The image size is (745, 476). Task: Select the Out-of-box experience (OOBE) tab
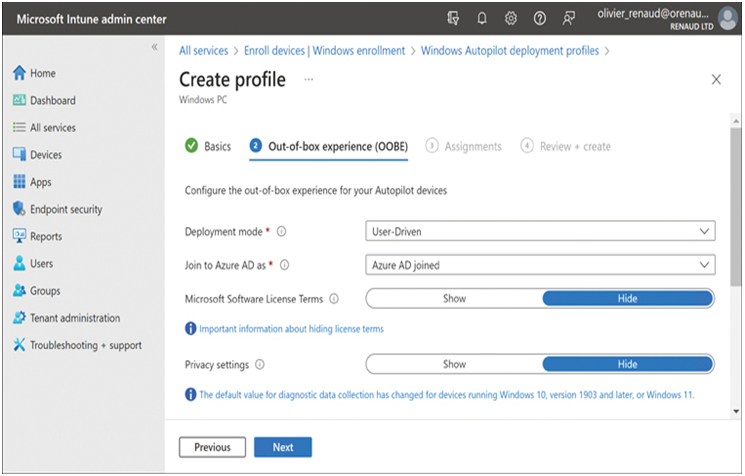pos(329,146)
